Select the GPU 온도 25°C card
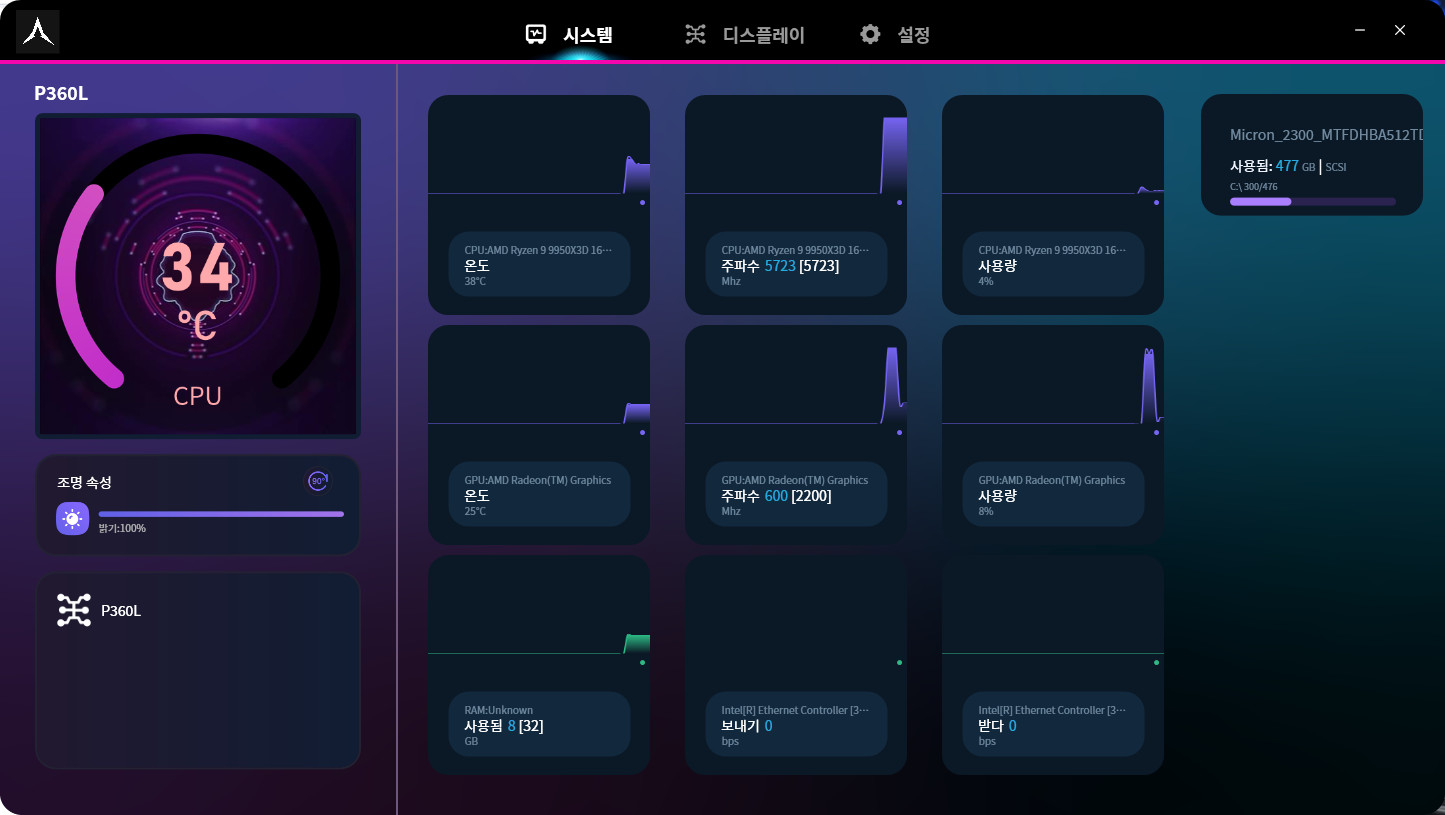Viewport: 1445px width, 815px height. coord(539,435)
